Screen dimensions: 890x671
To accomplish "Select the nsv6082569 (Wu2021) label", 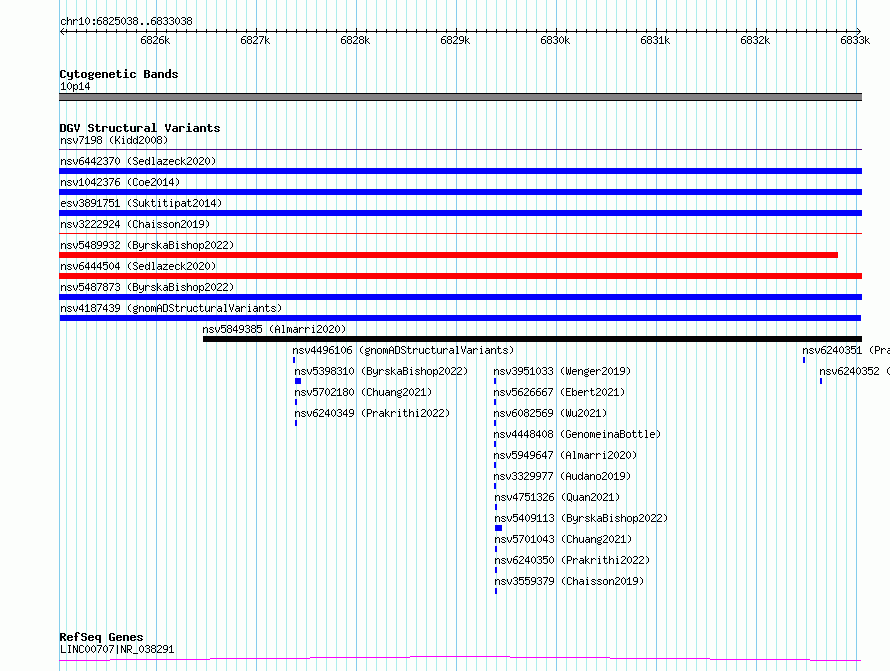I will [550, 413].
